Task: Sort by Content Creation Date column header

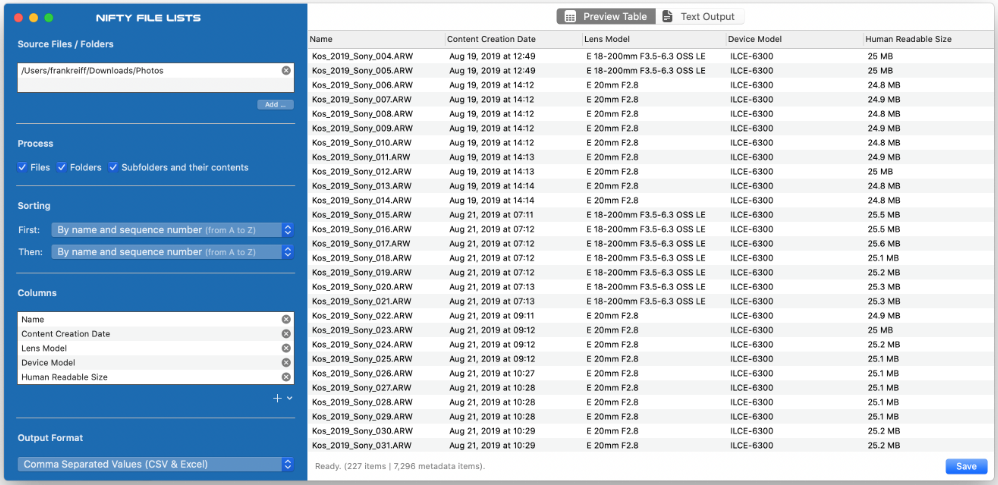Action: [x=488, y=39]
